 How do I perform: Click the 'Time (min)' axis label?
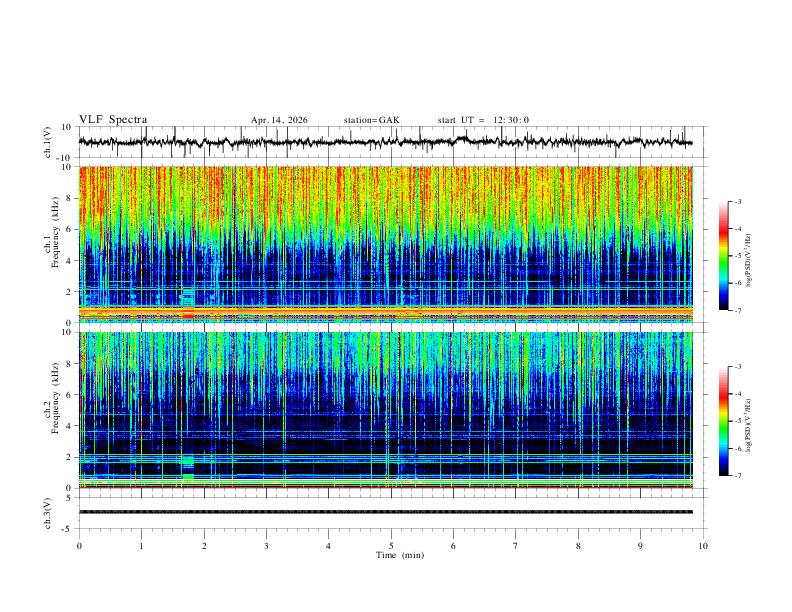click(x=400, y=555)
